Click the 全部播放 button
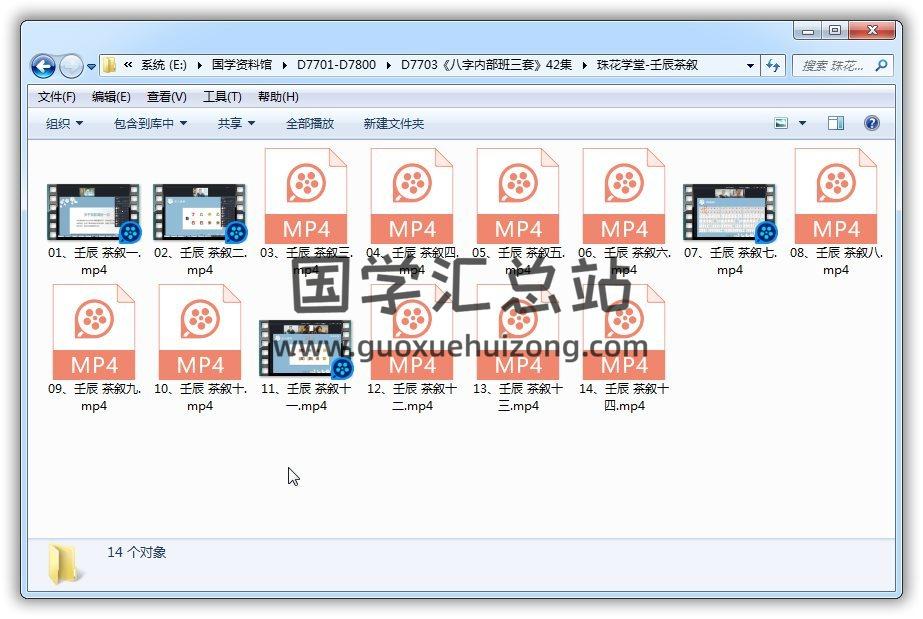Viewport: 923px width, 619px height. 310,124
